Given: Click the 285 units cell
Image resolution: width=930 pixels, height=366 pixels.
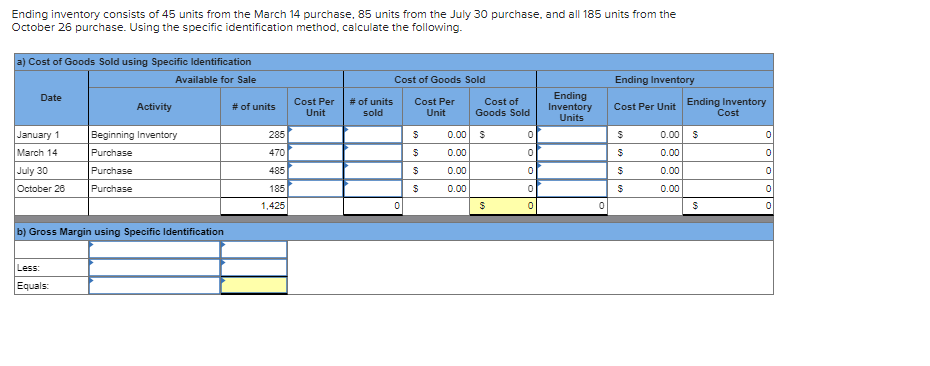Looking at the screenshot, I should tap(254, 135).
